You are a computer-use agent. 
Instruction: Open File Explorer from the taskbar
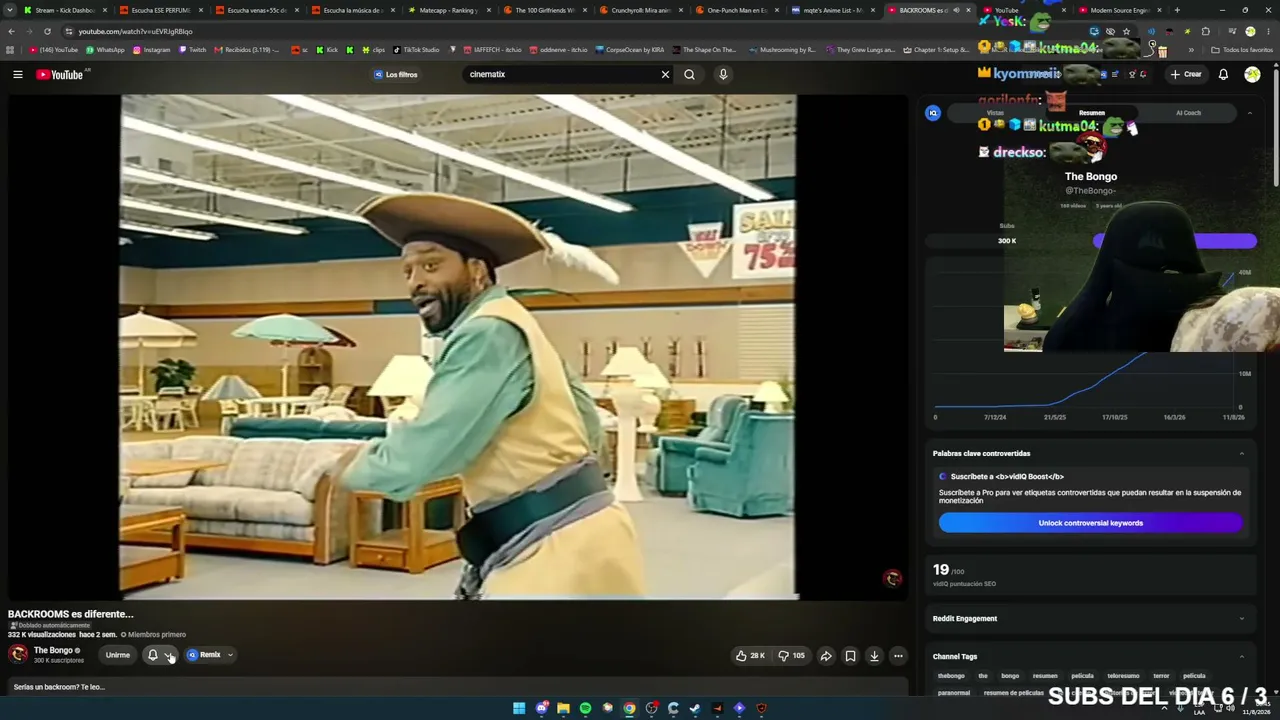(563, 708)
